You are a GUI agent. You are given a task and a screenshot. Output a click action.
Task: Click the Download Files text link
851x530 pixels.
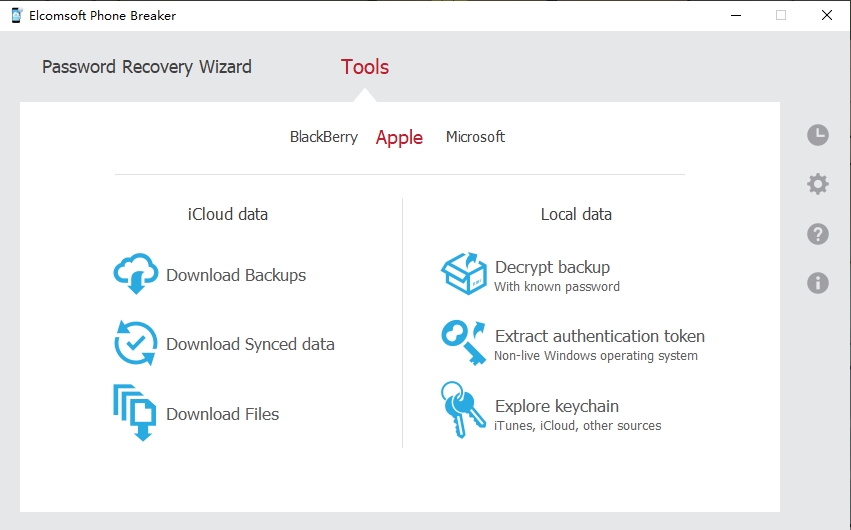coord(222,414)
